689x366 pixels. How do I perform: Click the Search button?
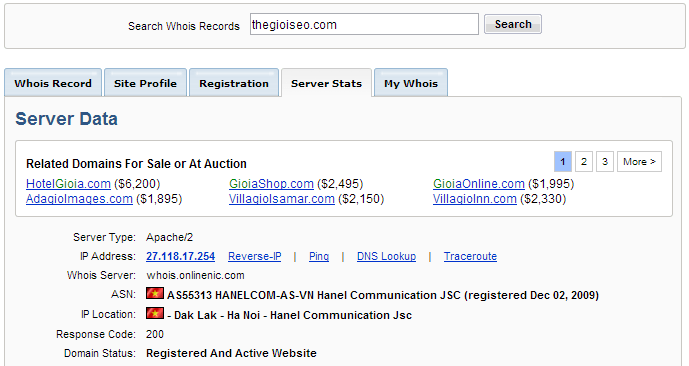pos(513,24)
